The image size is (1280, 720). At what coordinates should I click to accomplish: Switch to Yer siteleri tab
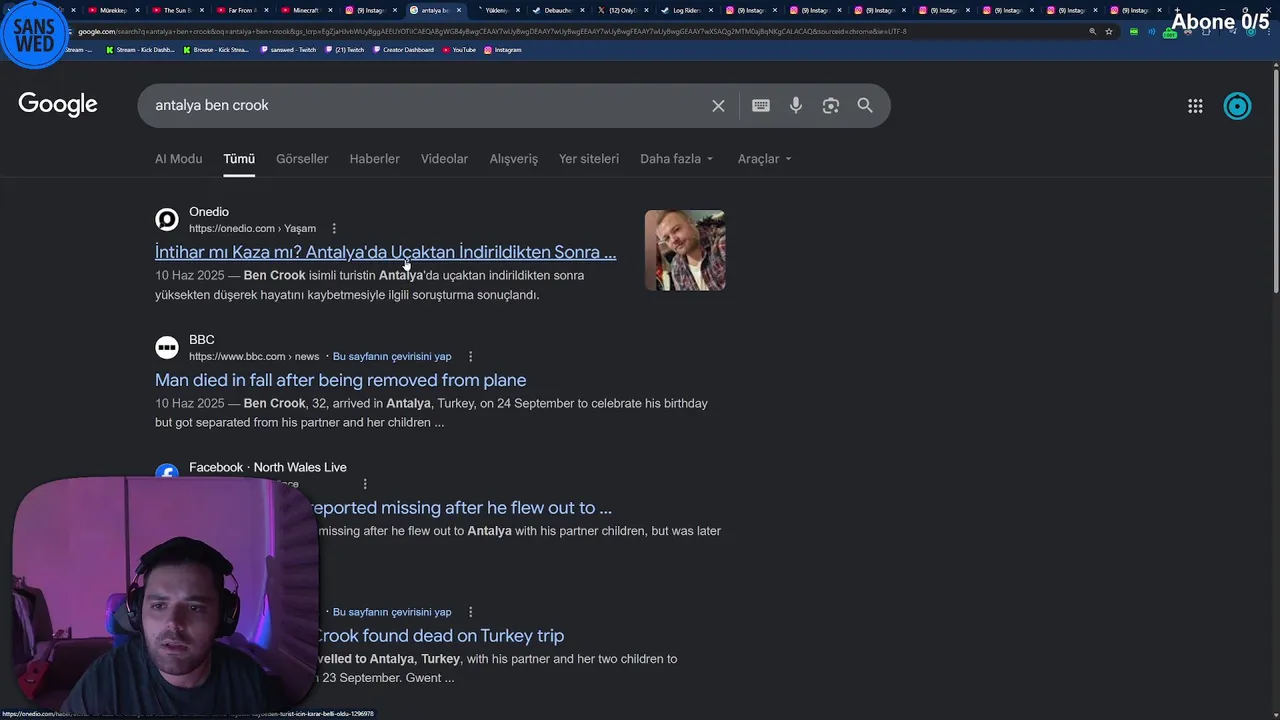click(x=588, y=159)
